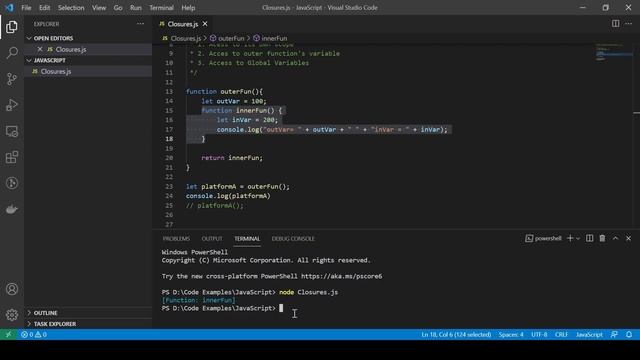The width and height of the screenshot is (640, 360).
Task: Split the editor to the right
Action: click(615, 24)
